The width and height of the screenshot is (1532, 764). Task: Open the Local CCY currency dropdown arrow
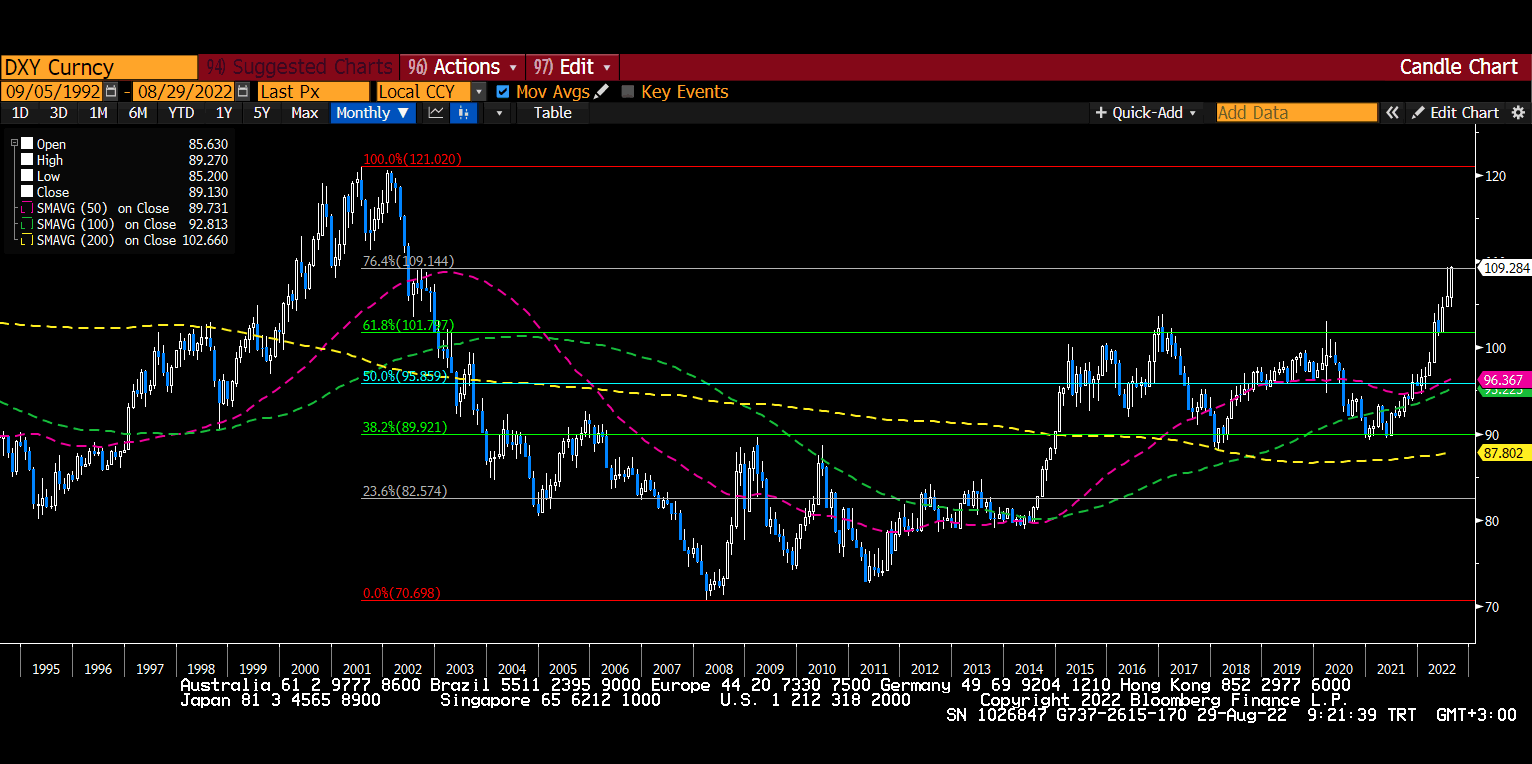(x=478, y=91)
